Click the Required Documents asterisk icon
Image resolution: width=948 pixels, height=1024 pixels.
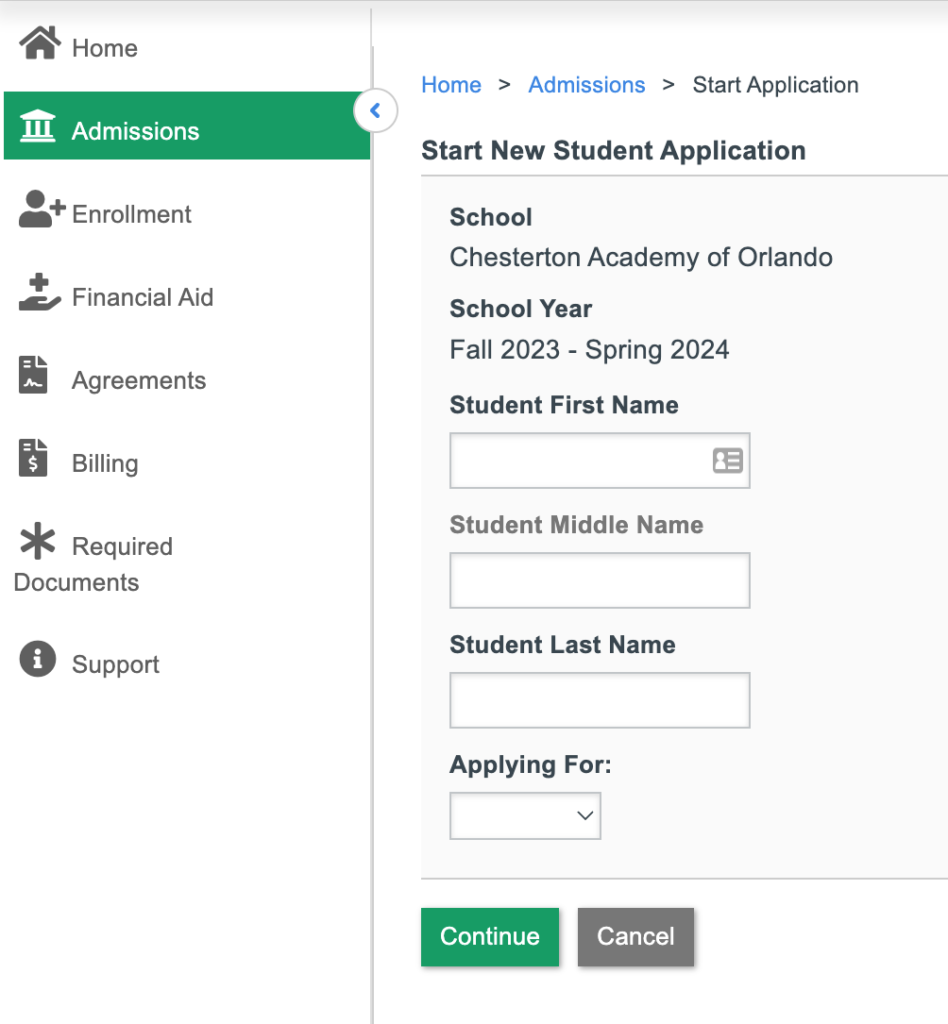pos(38,541)
